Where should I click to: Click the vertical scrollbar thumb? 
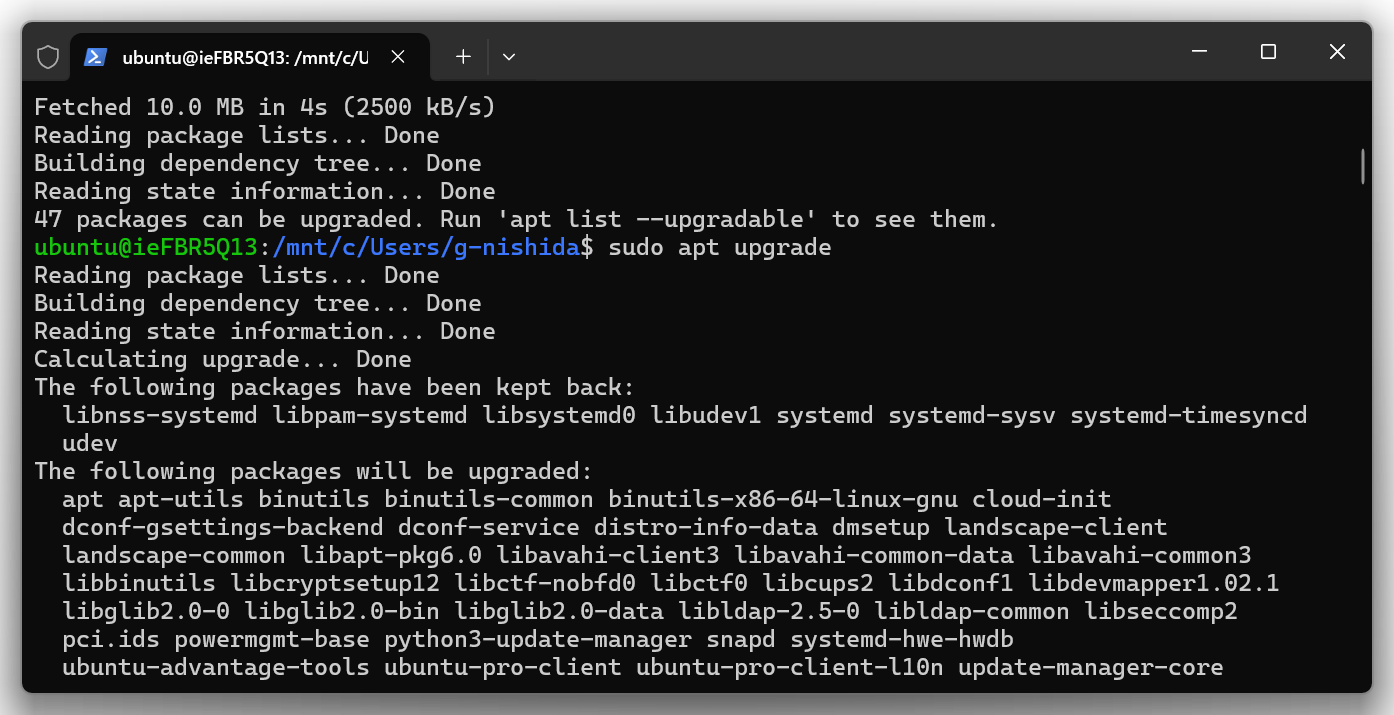coord(1363,166)
